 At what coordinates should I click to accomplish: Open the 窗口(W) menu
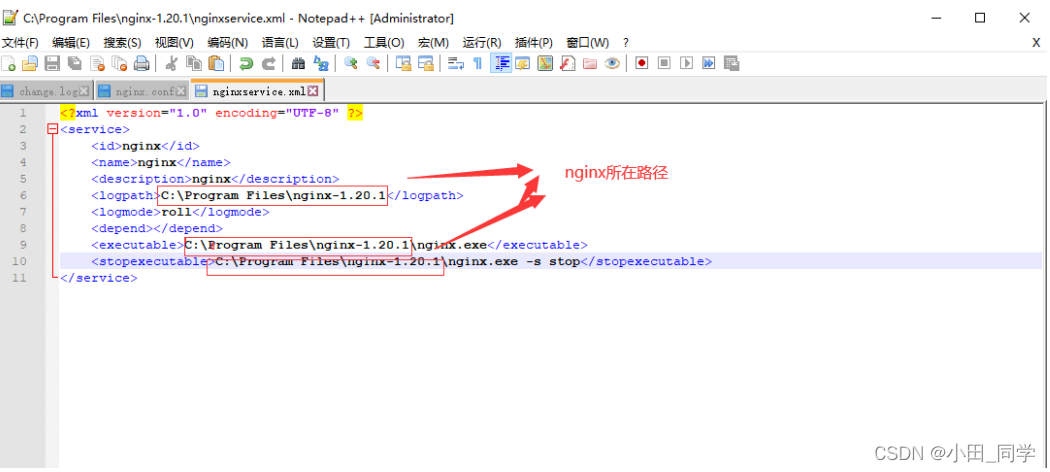coord(587,43)
